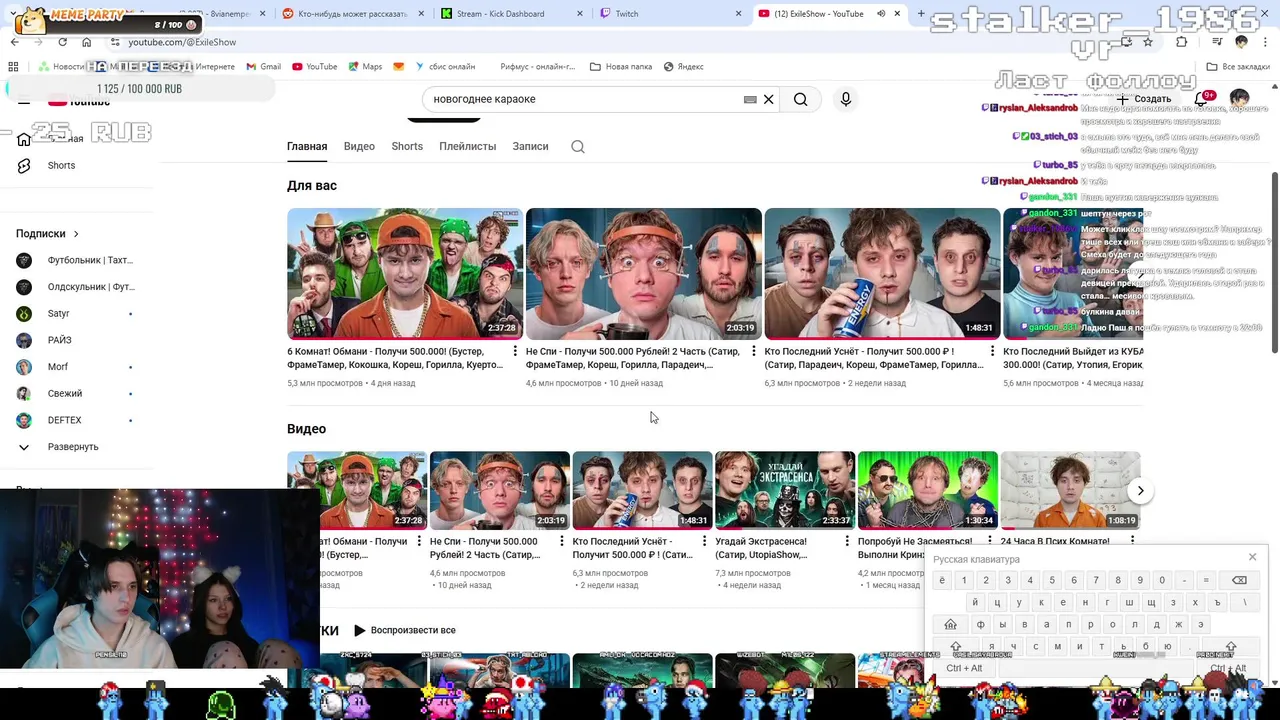Expand the Подписки section arrow
The image size is (1280, 720).
click(x=76, y=234)
